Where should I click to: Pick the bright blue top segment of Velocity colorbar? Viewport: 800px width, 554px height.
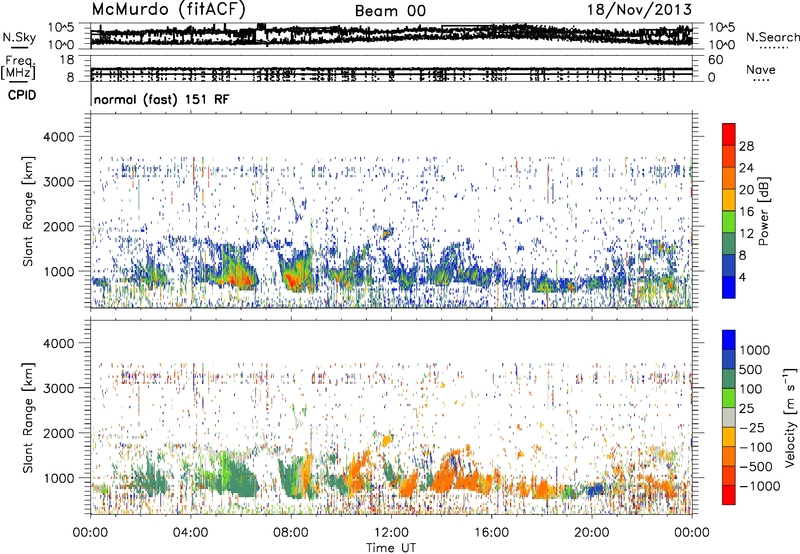point(729,340)
